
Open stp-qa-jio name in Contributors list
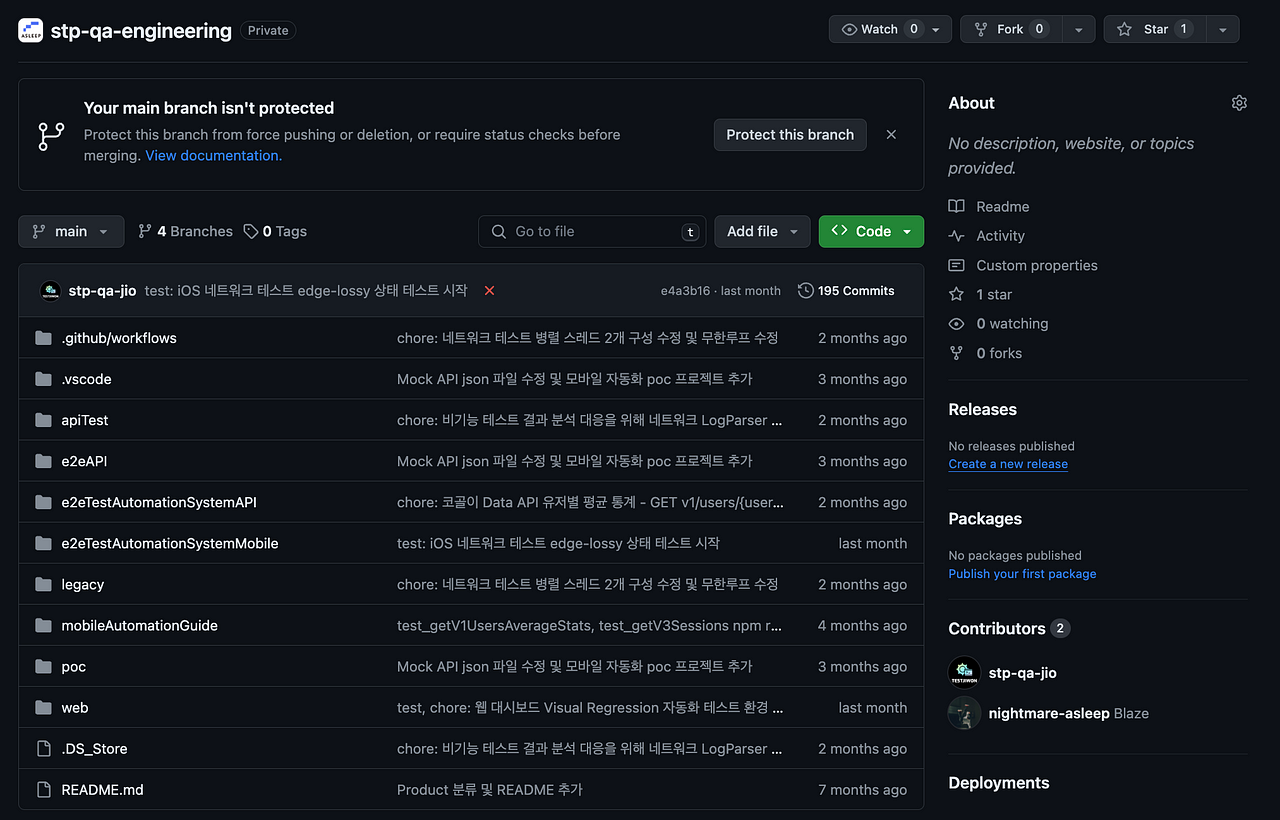click(1022, 673)
